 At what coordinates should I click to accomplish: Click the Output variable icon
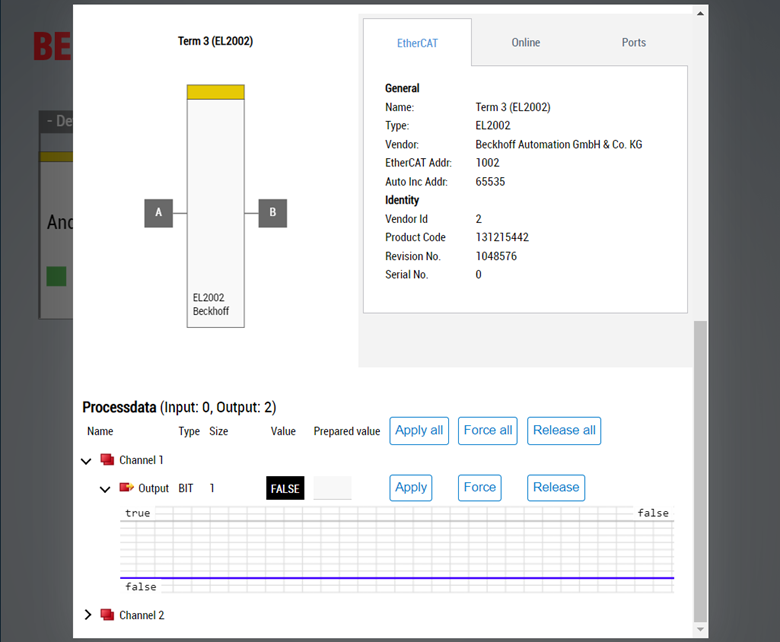[x=126, y=487]
